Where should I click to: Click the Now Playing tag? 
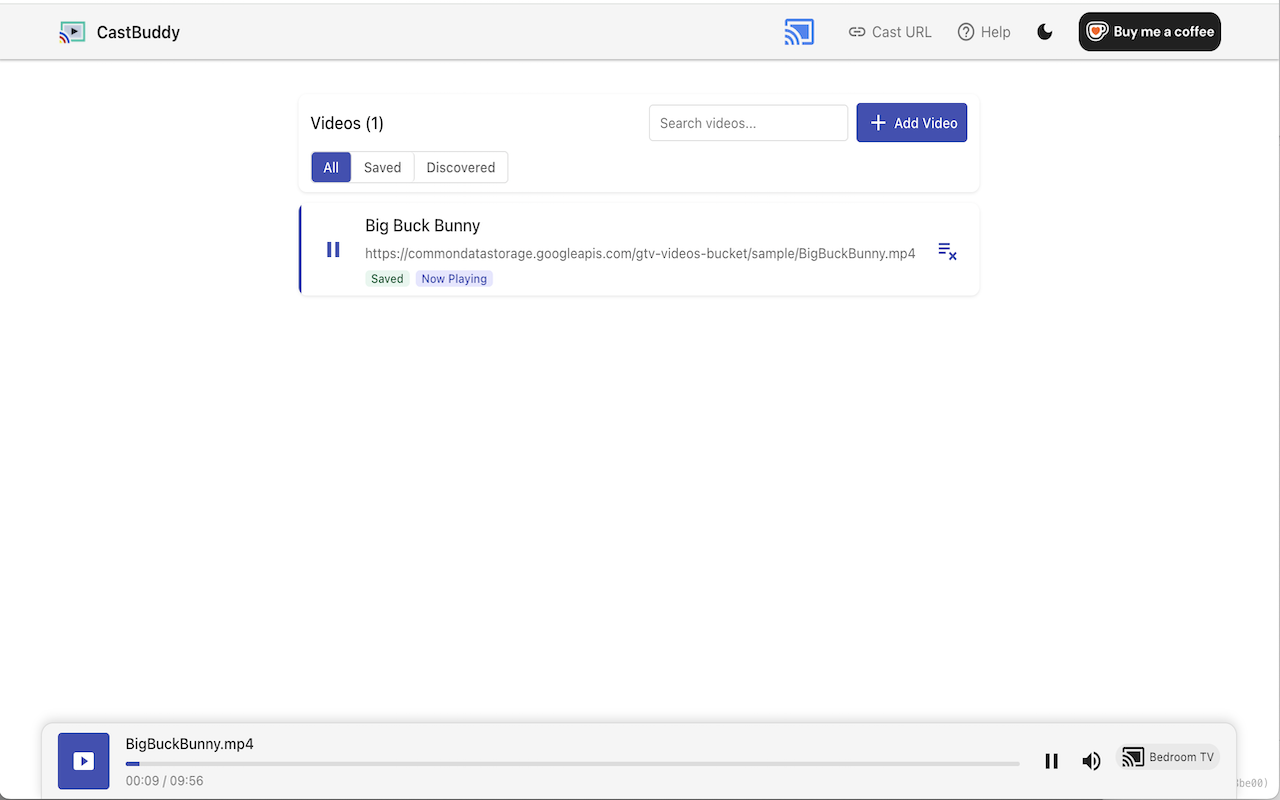(454, 279)
